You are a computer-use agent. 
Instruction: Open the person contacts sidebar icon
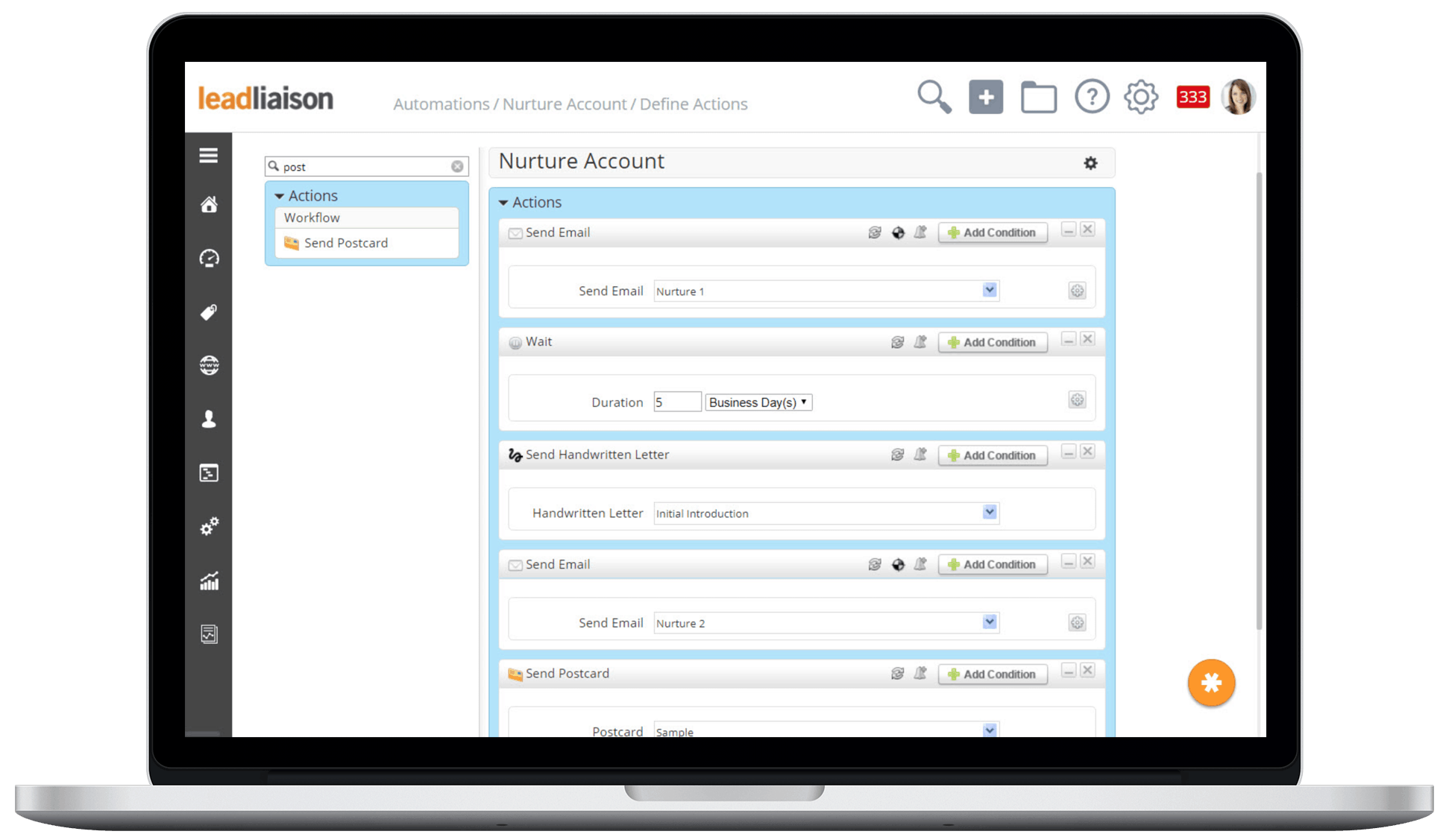209,419
